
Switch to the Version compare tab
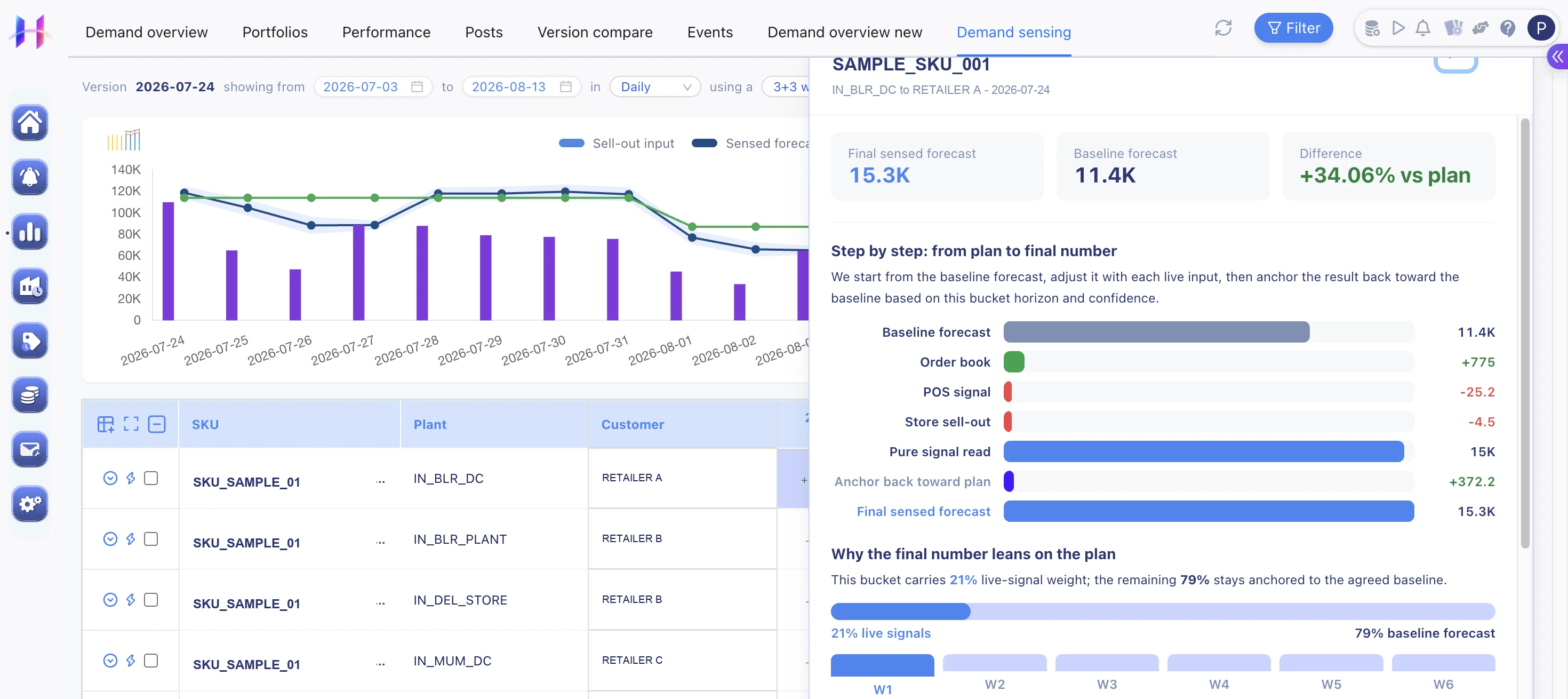(x=595, y=31)
